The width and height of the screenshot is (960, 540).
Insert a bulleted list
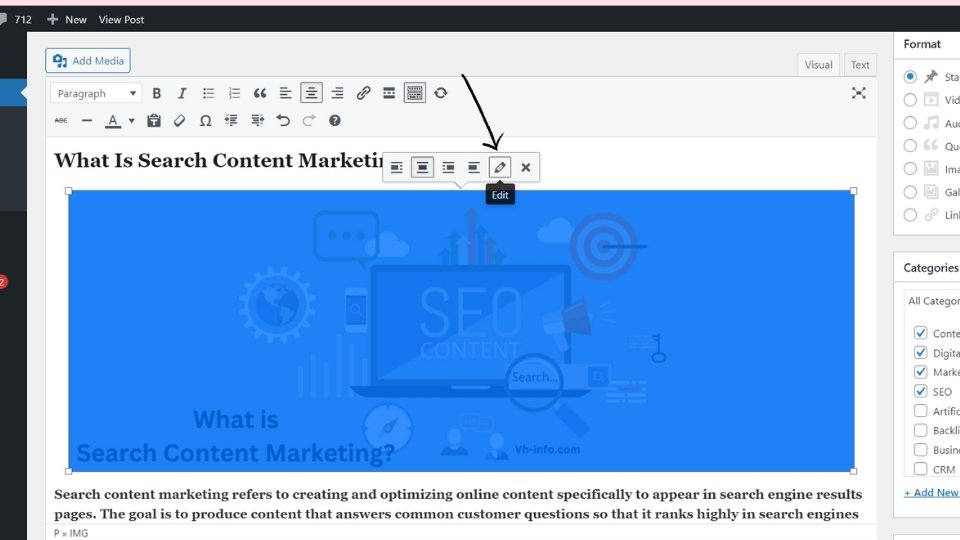(x=208, y=93)
